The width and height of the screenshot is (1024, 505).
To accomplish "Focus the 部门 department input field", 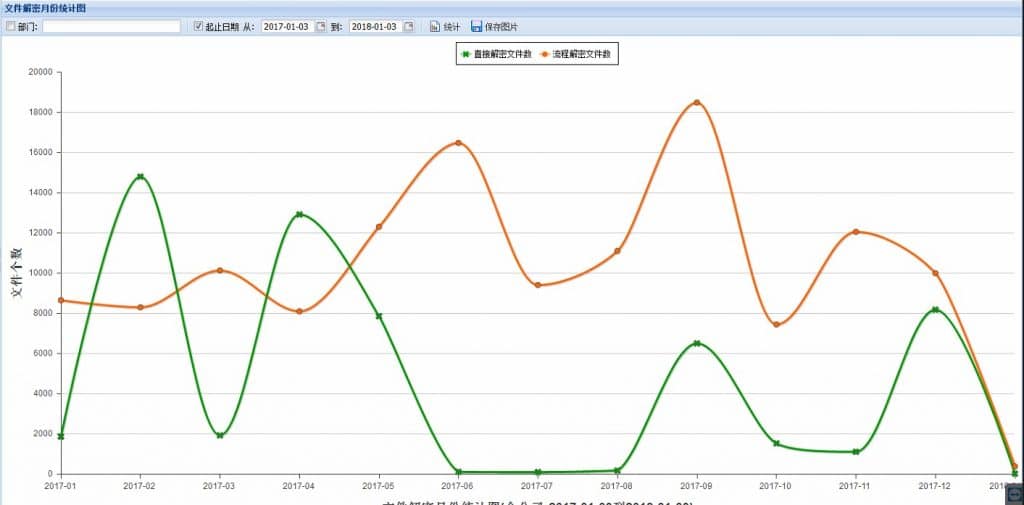I will [x=112, y=27].
